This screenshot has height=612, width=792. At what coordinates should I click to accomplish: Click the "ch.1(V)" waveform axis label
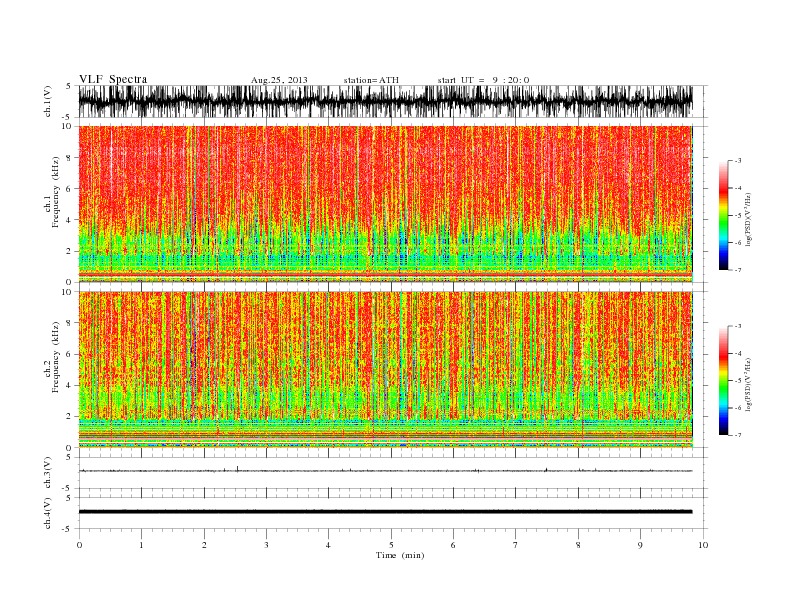pos(47,101)
